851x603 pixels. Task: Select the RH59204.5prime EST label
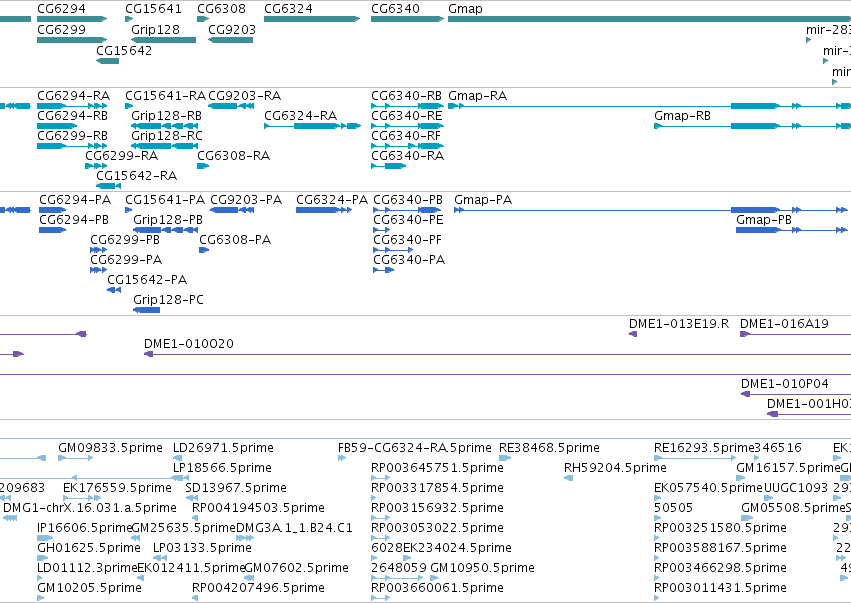(x=615, y=468)
